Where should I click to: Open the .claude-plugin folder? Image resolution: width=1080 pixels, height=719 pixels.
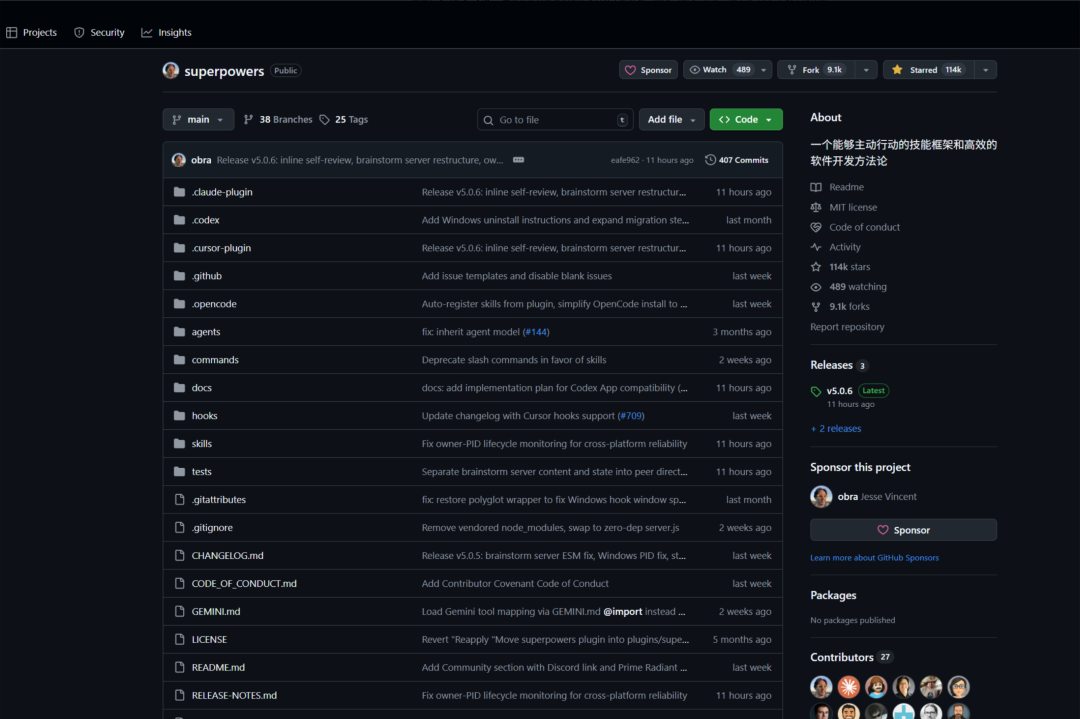(222, 192)
